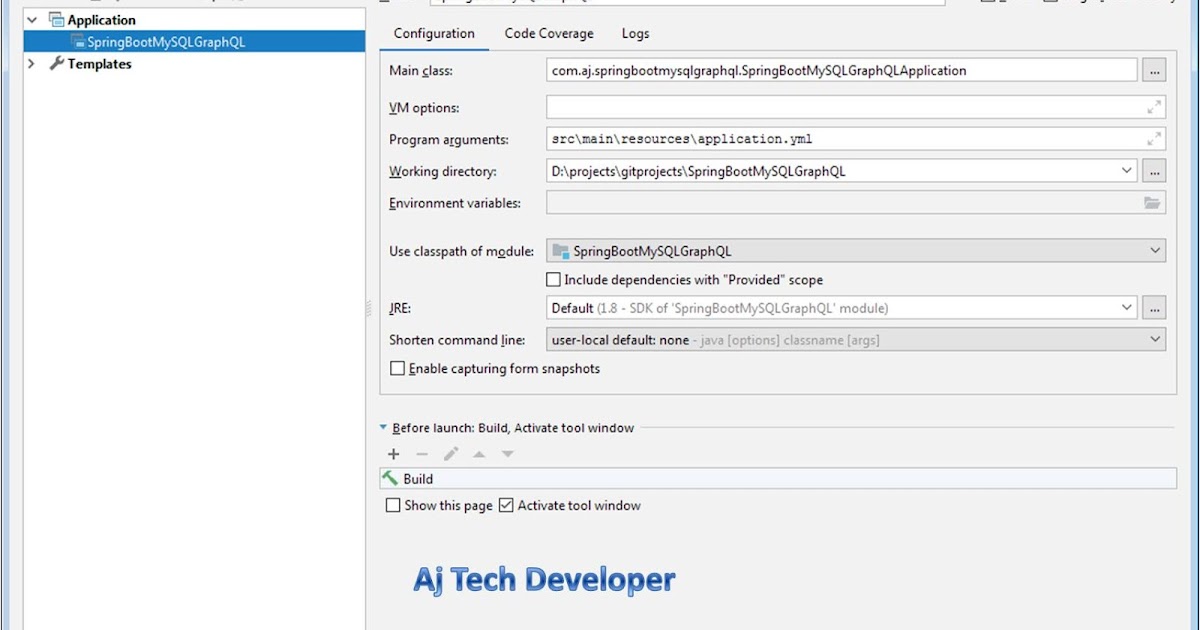Click the SpringBootMySQLGraphQL module folder icon
This screenshot has height=630, width=1200.
pos(560,251)
